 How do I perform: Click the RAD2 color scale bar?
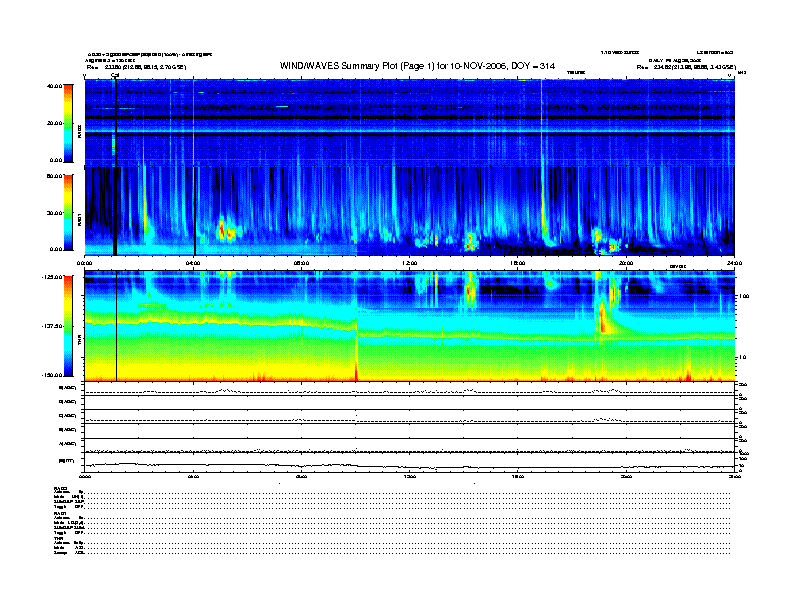coord(68,123)
